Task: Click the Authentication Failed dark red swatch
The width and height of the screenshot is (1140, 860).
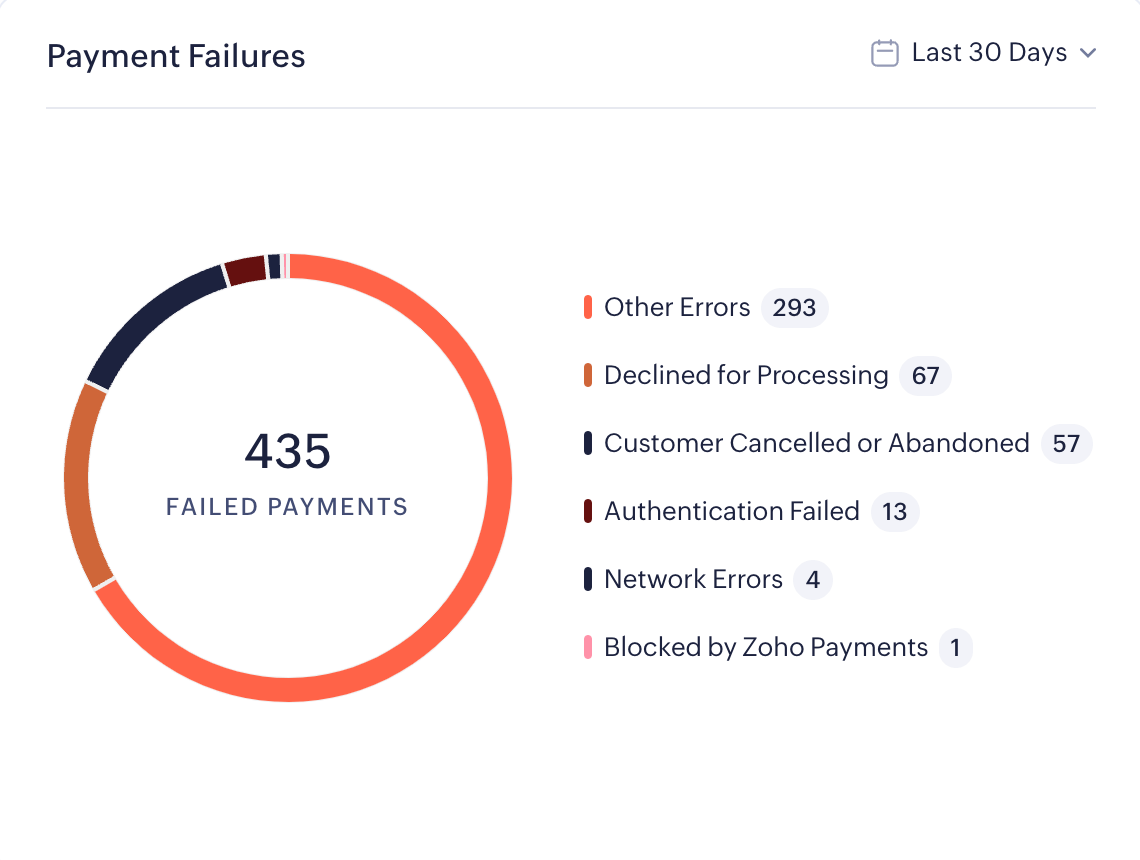Action: pos(588,511)
